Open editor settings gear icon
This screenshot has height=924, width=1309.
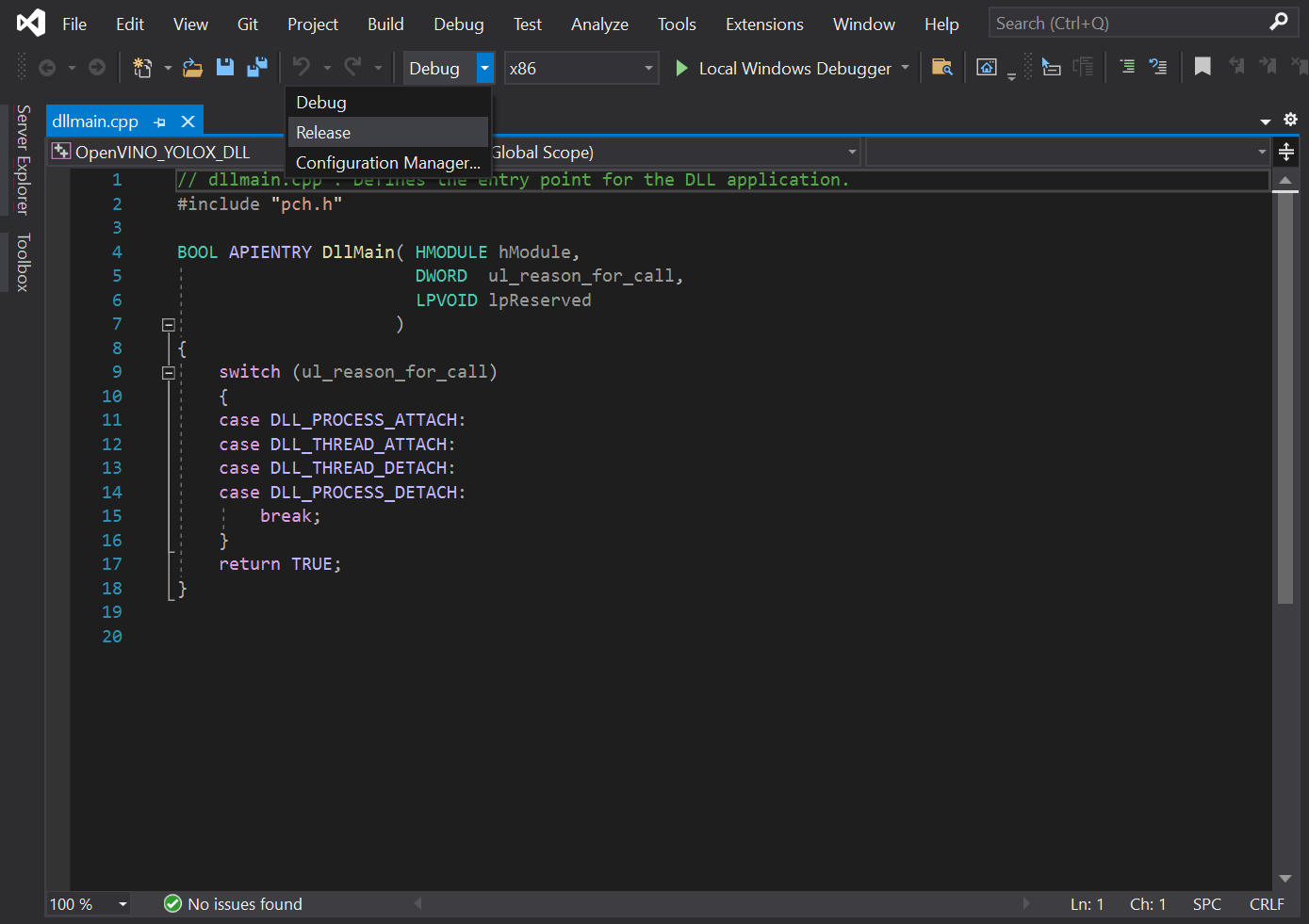pos(1290,120)
